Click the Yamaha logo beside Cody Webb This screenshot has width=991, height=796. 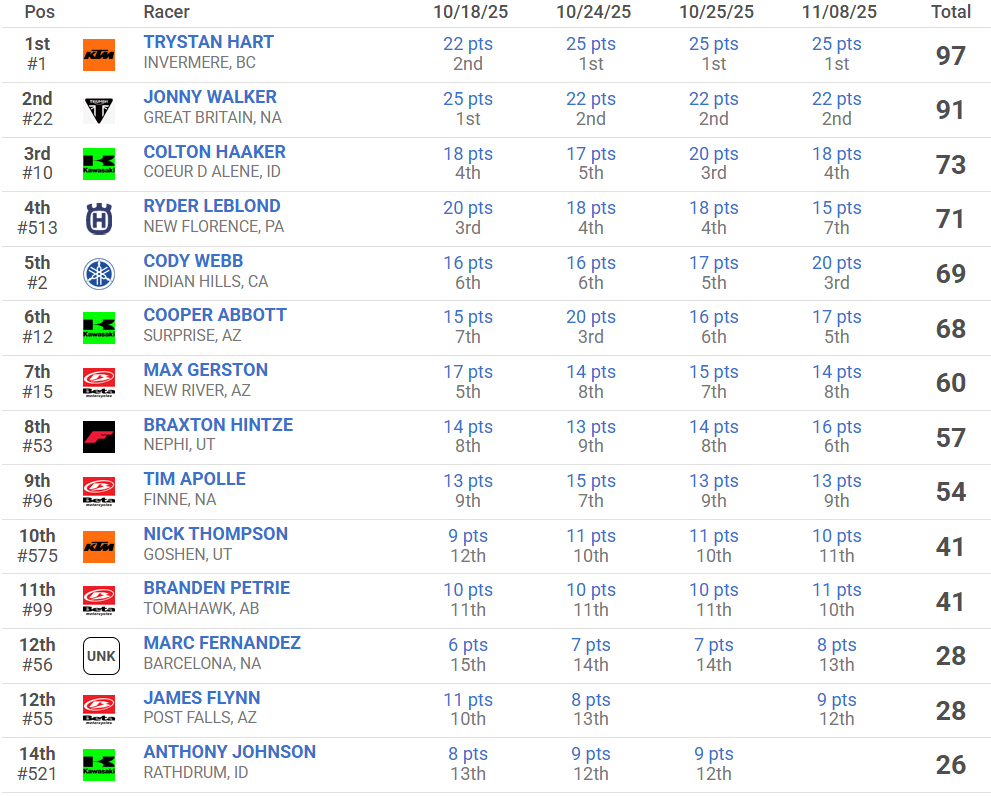pyautogui.click(x=99, y=273)
